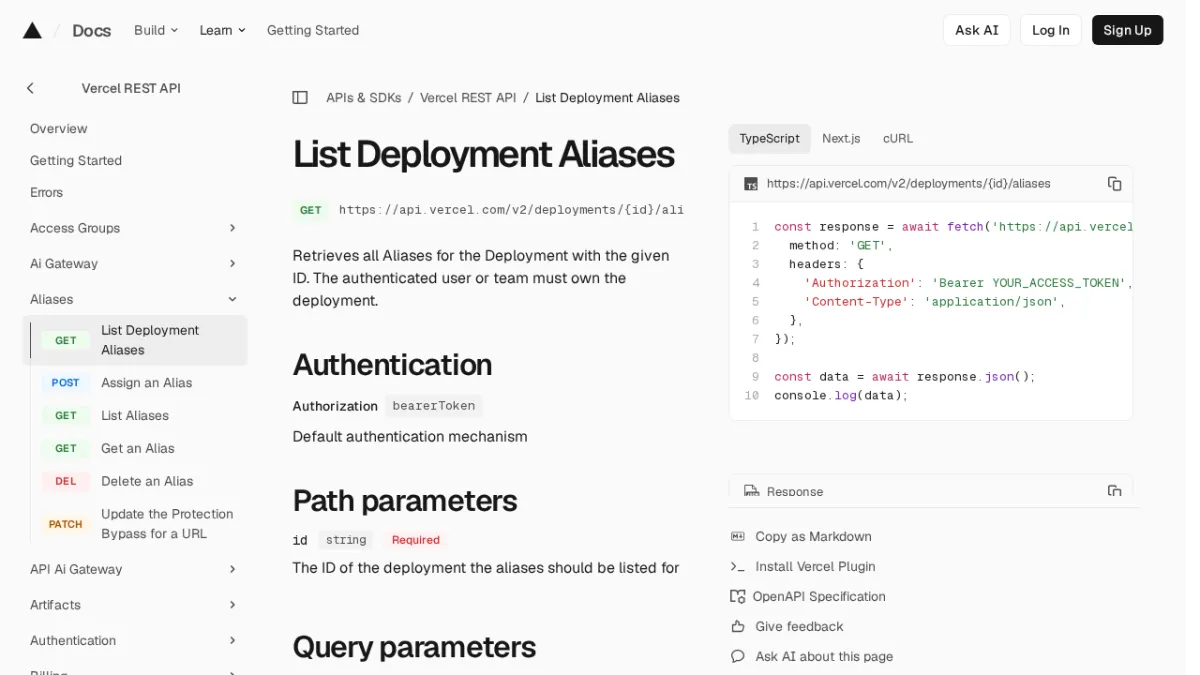Click the Install Vercel Plugin terminal icon

(x=738, y=567)
